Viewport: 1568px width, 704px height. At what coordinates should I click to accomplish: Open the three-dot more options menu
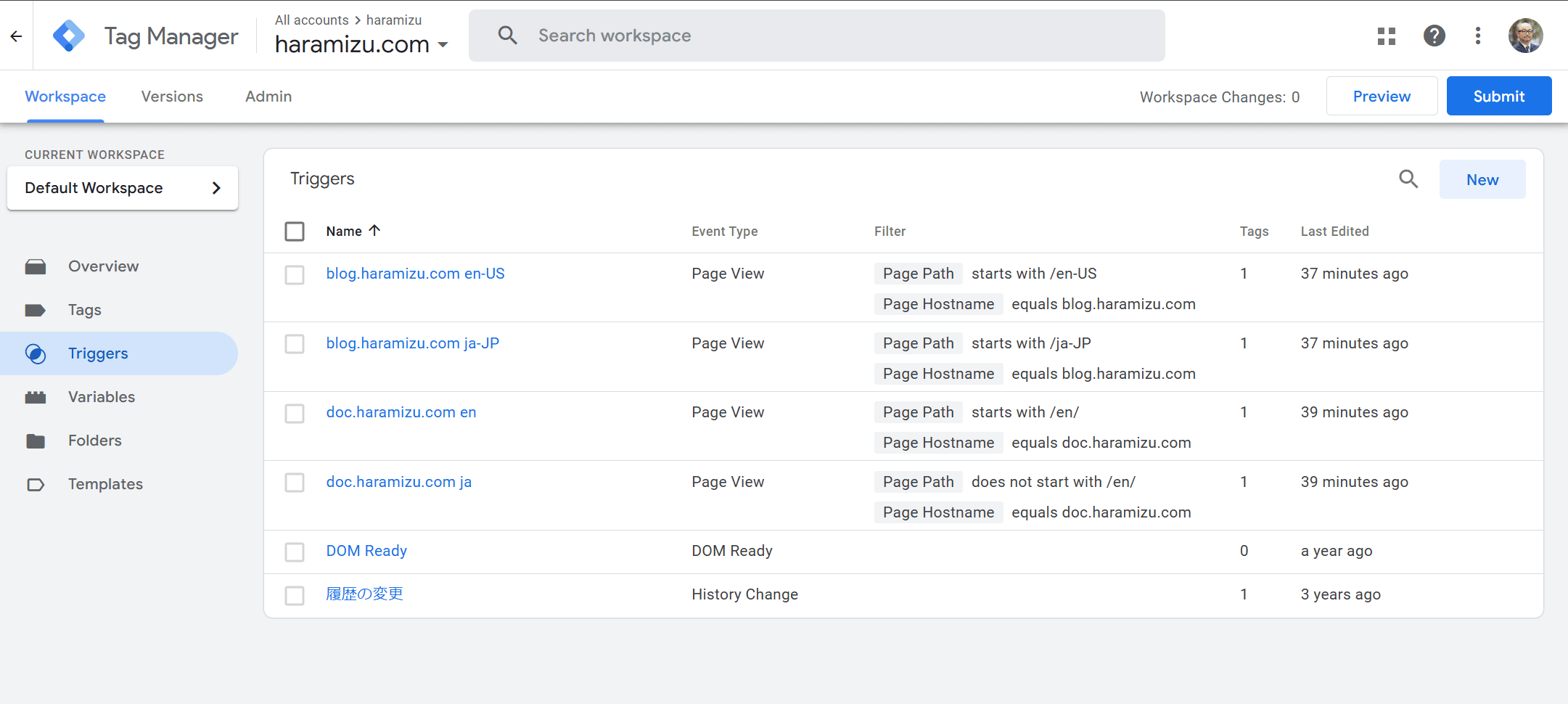[1477, 36]
